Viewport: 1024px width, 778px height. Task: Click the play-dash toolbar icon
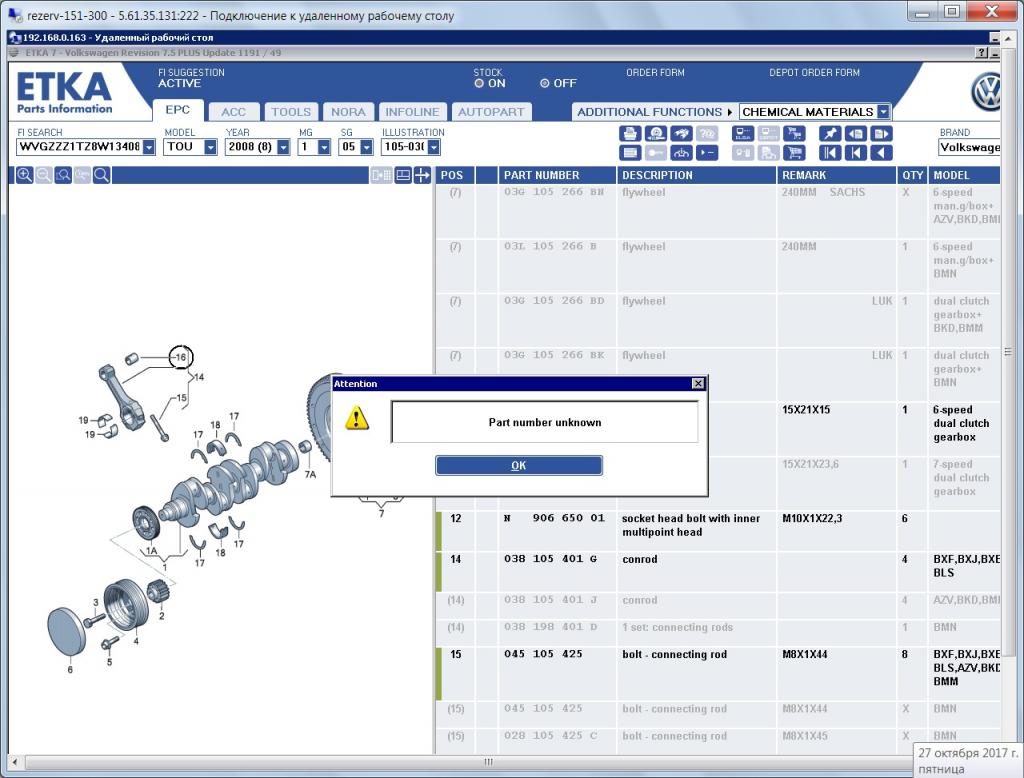pyautogui.click(x=707, y=153)
